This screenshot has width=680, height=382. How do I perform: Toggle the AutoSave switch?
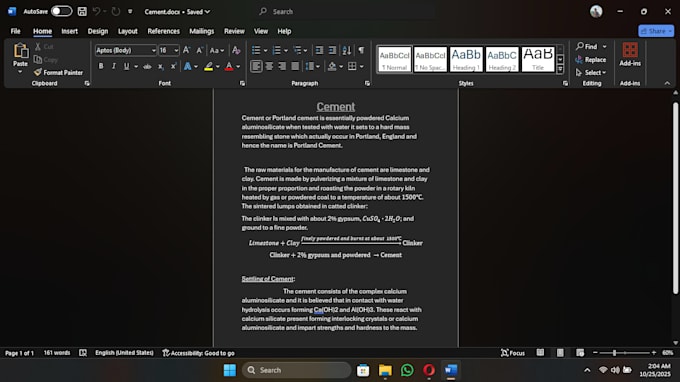click(62, 12)
